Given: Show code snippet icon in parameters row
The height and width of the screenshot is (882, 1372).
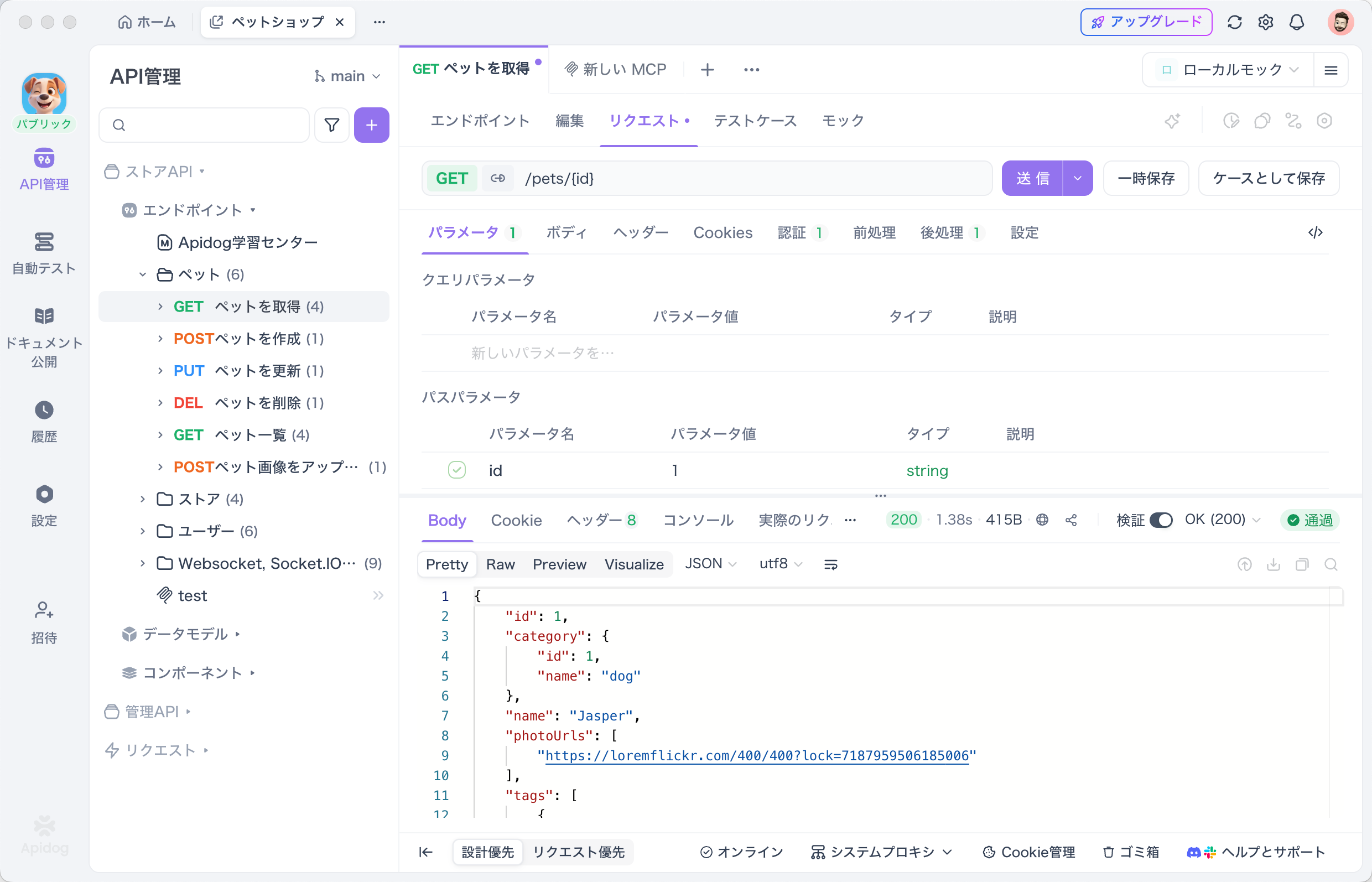Looking at the screenshot, I should point(1316,232).
